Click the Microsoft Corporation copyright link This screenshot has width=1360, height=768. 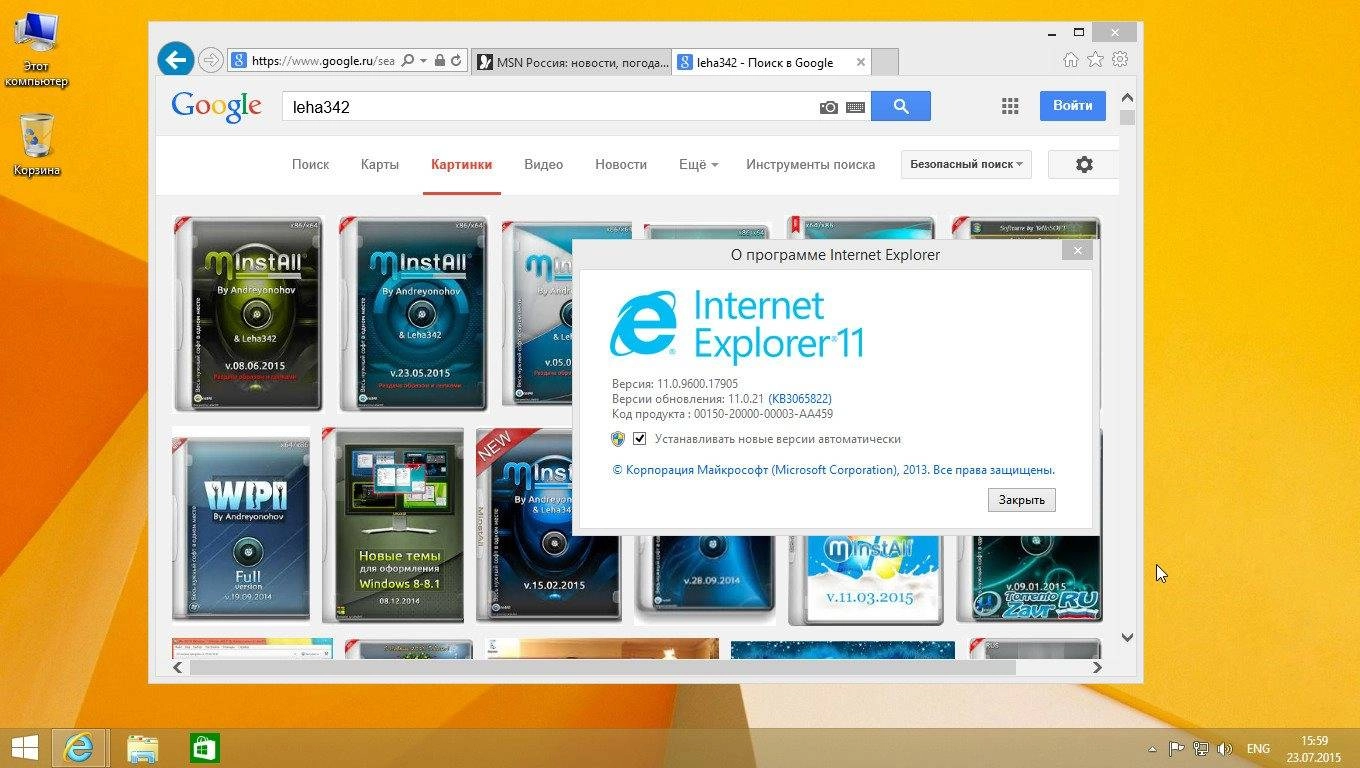pos(833,470)
